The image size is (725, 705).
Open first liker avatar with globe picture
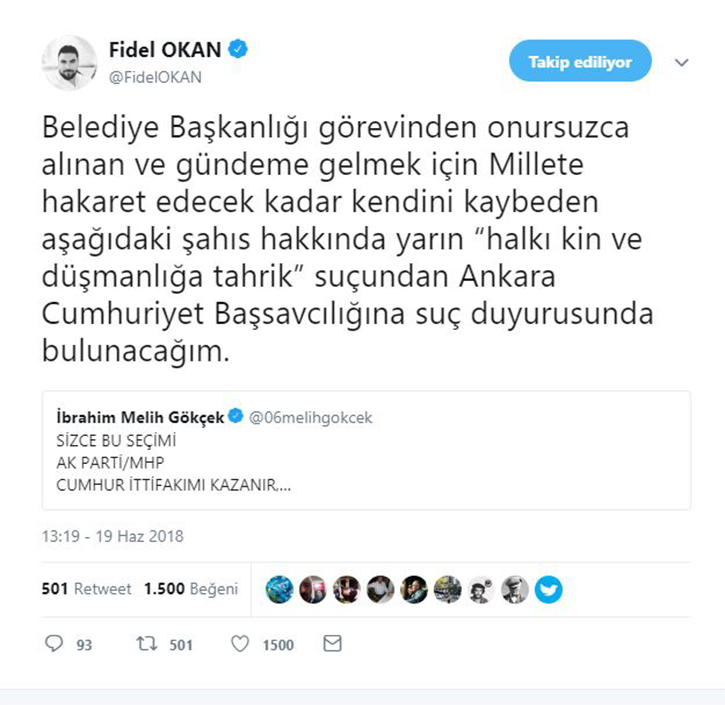click(279, 589)
